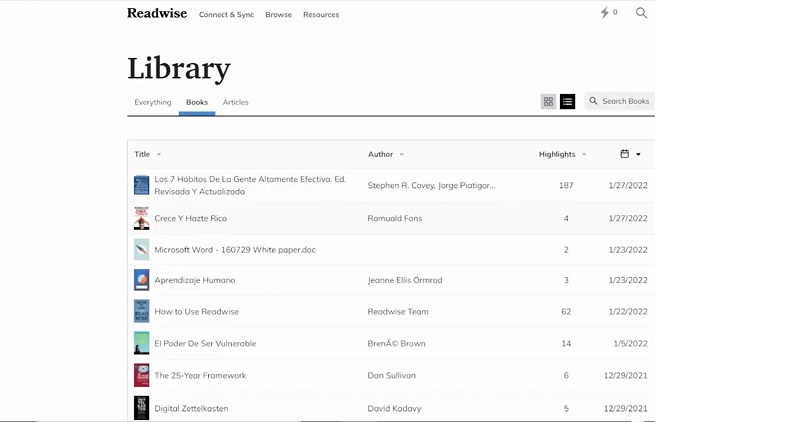Screen dimensions: 800x422
Task: Open 'The 25-Year Framework' title
Action: coord(200,375)
